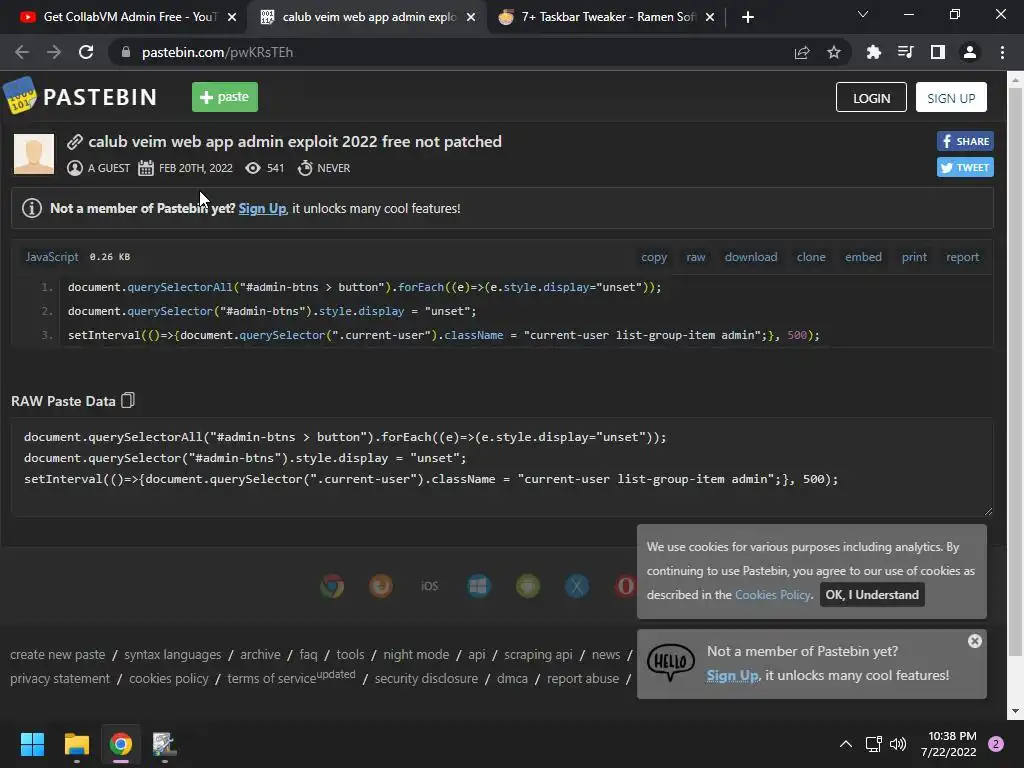This screenshot has width=1024, height=768.
Task: Click the Android icon in footer
Action: pyautogui.click(x=528, y=586)
